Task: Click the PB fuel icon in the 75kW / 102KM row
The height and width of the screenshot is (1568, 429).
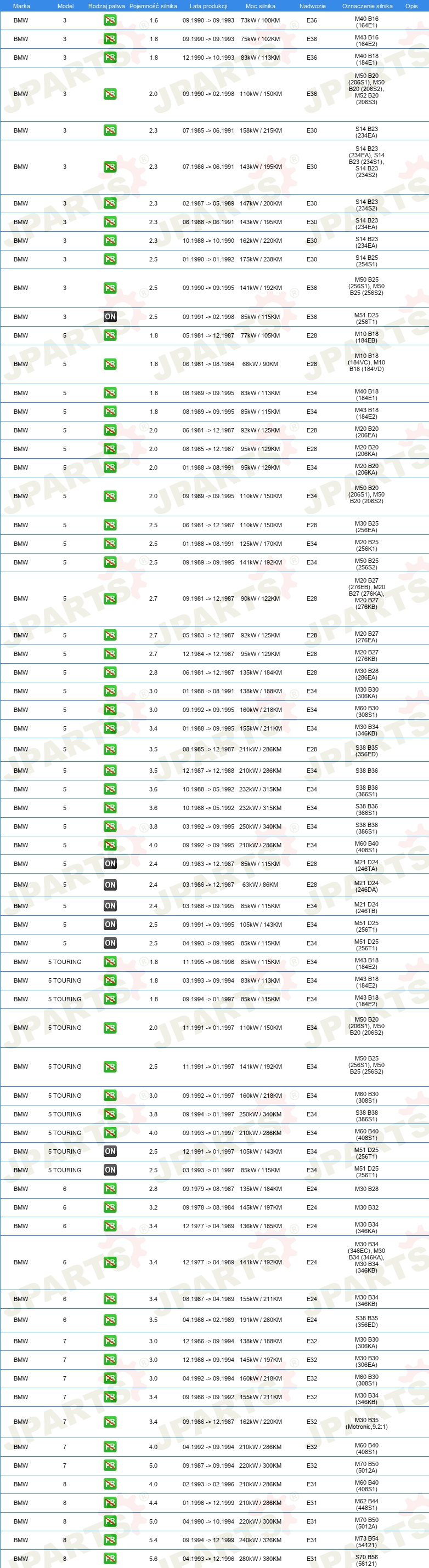Action: pos(110,39)
